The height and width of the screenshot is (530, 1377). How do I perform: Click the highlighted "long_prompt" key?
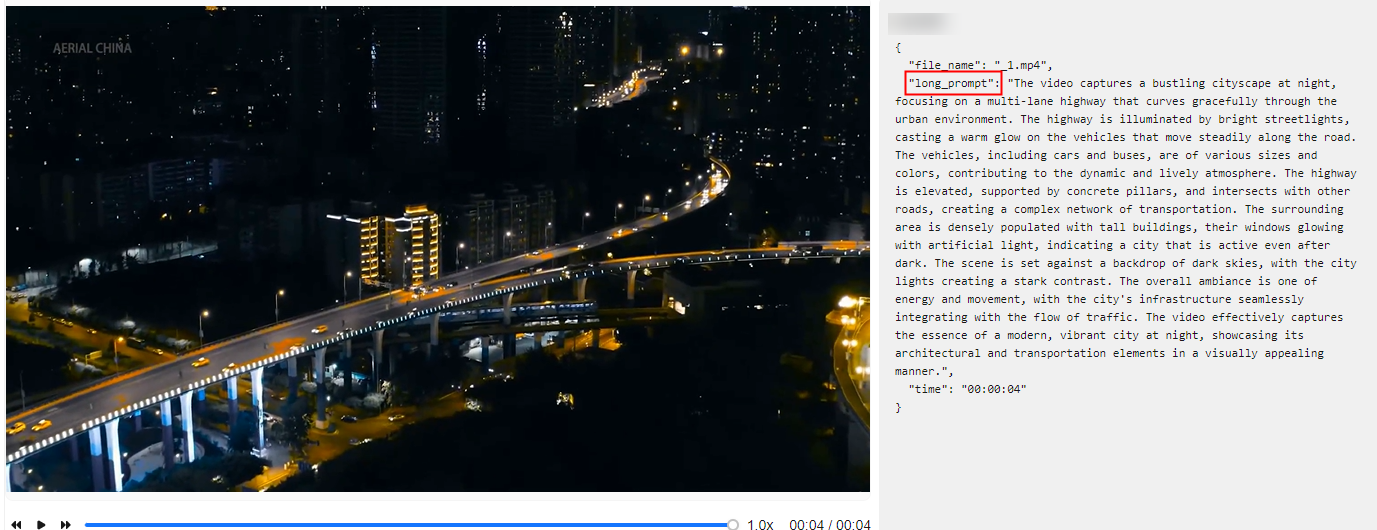click(x=953, y=83)
